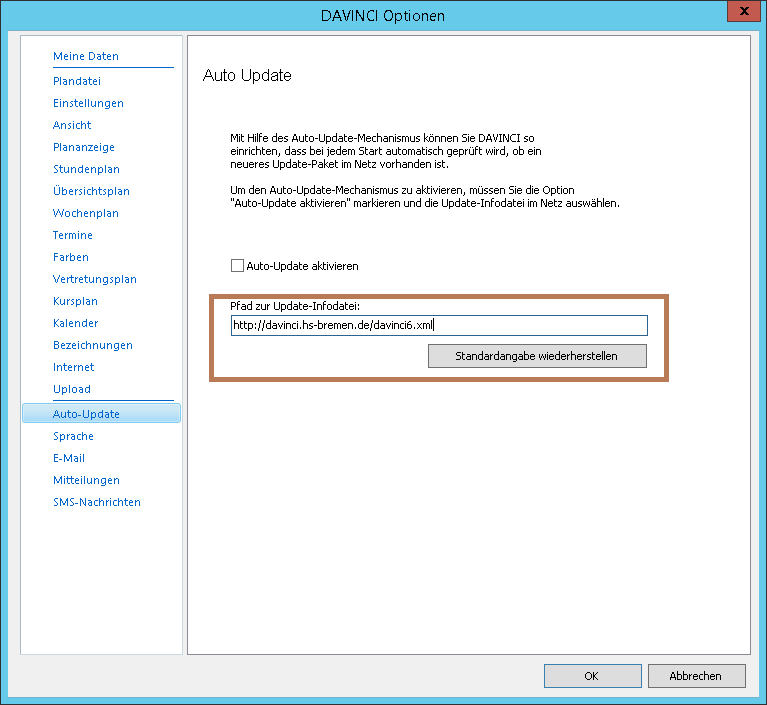Go to SMS-Nachrichten settings
The width and height of the screenshot is (767, 705).
click(x=97, y=502)
